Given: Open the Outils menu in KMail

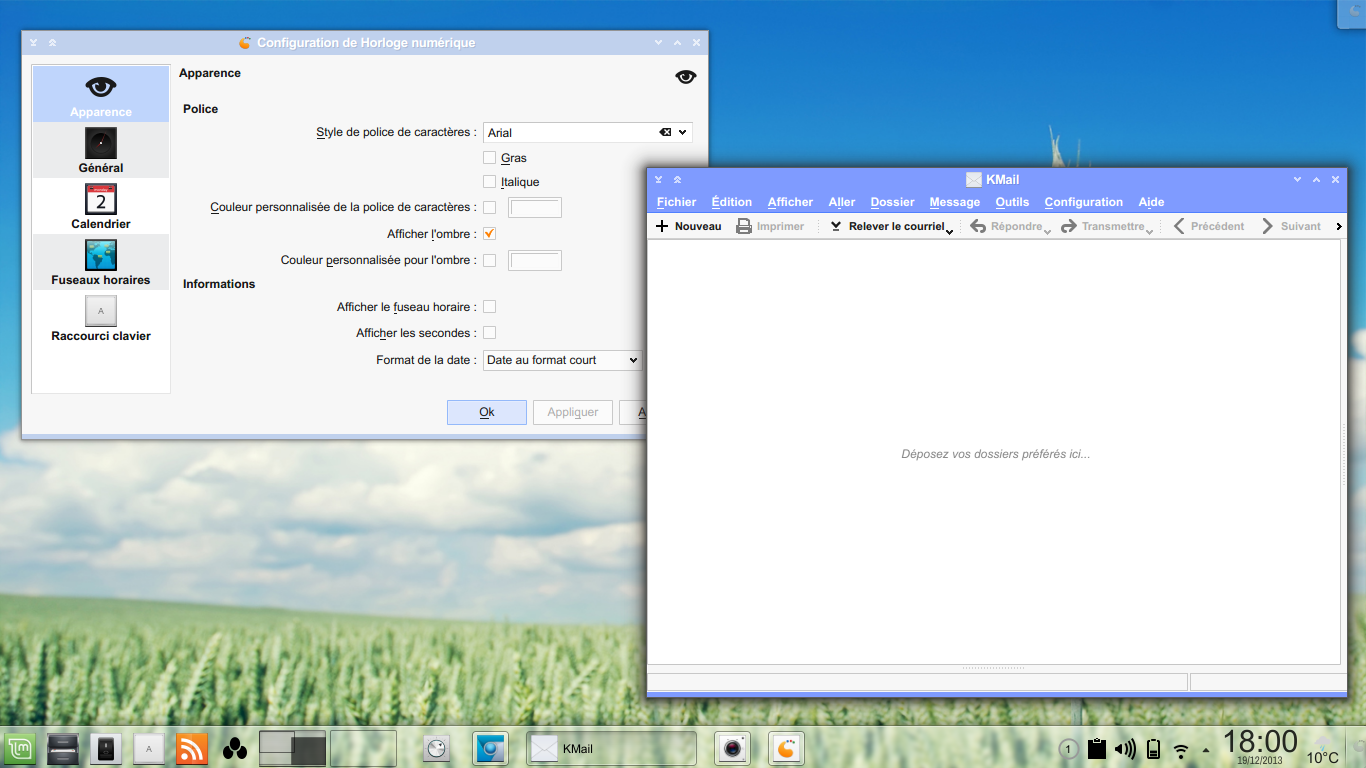Looking at the screenshot, I should point(1012,202).
